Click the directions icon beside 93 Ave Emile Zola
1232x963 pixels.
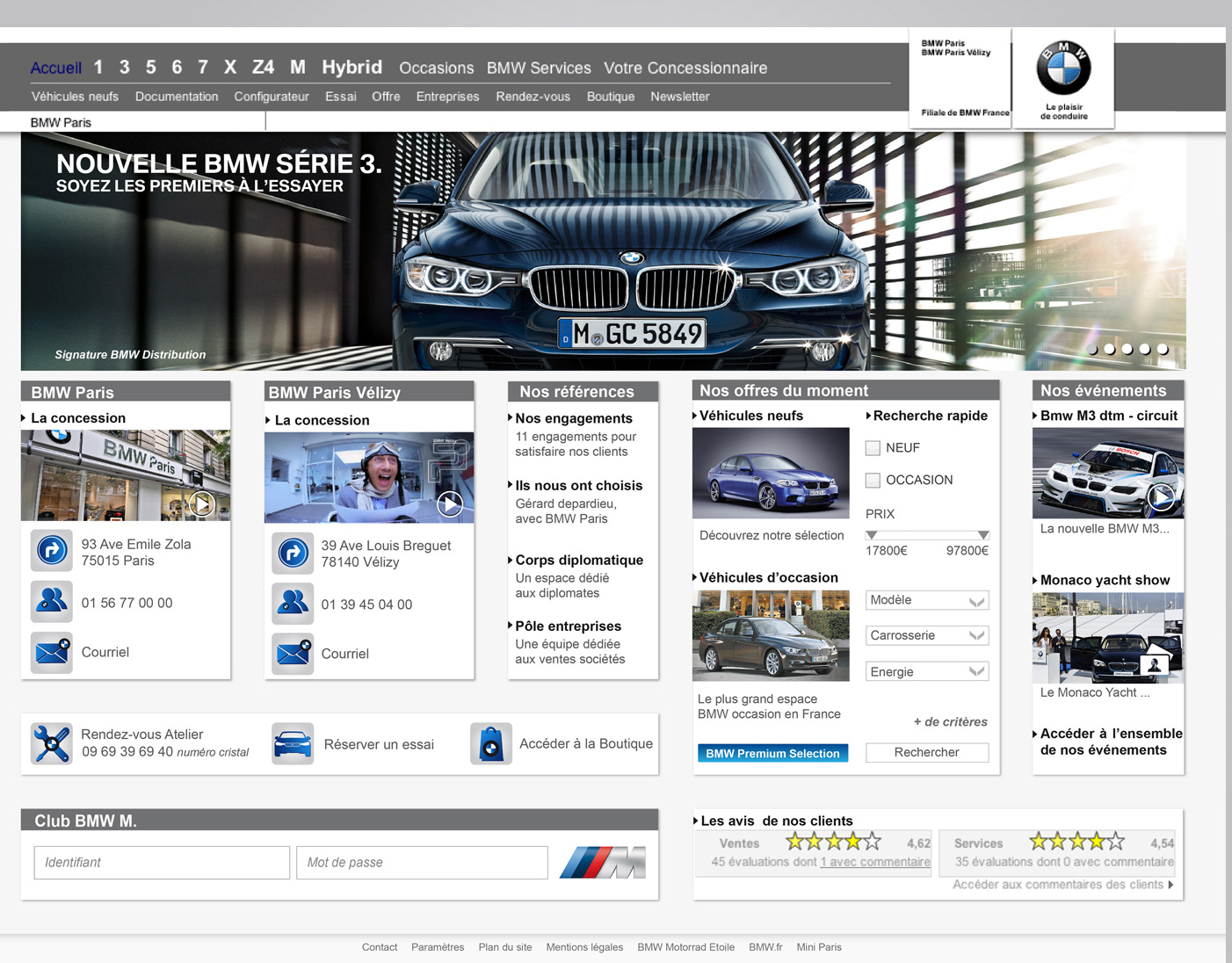pyautogui.click(x=52, y=551)
